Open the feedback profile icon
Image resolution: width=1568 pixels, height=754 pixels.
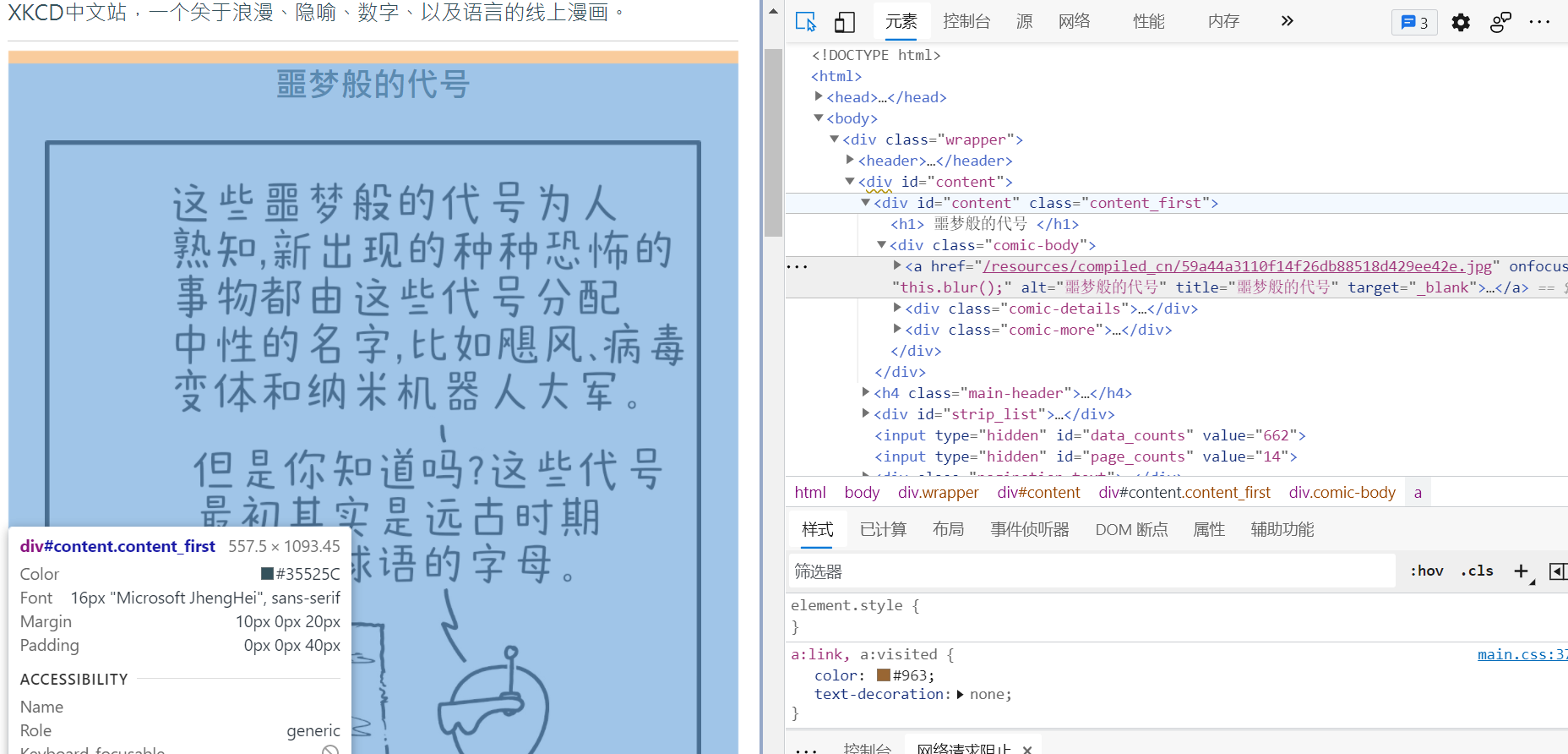coord(1500,23)
